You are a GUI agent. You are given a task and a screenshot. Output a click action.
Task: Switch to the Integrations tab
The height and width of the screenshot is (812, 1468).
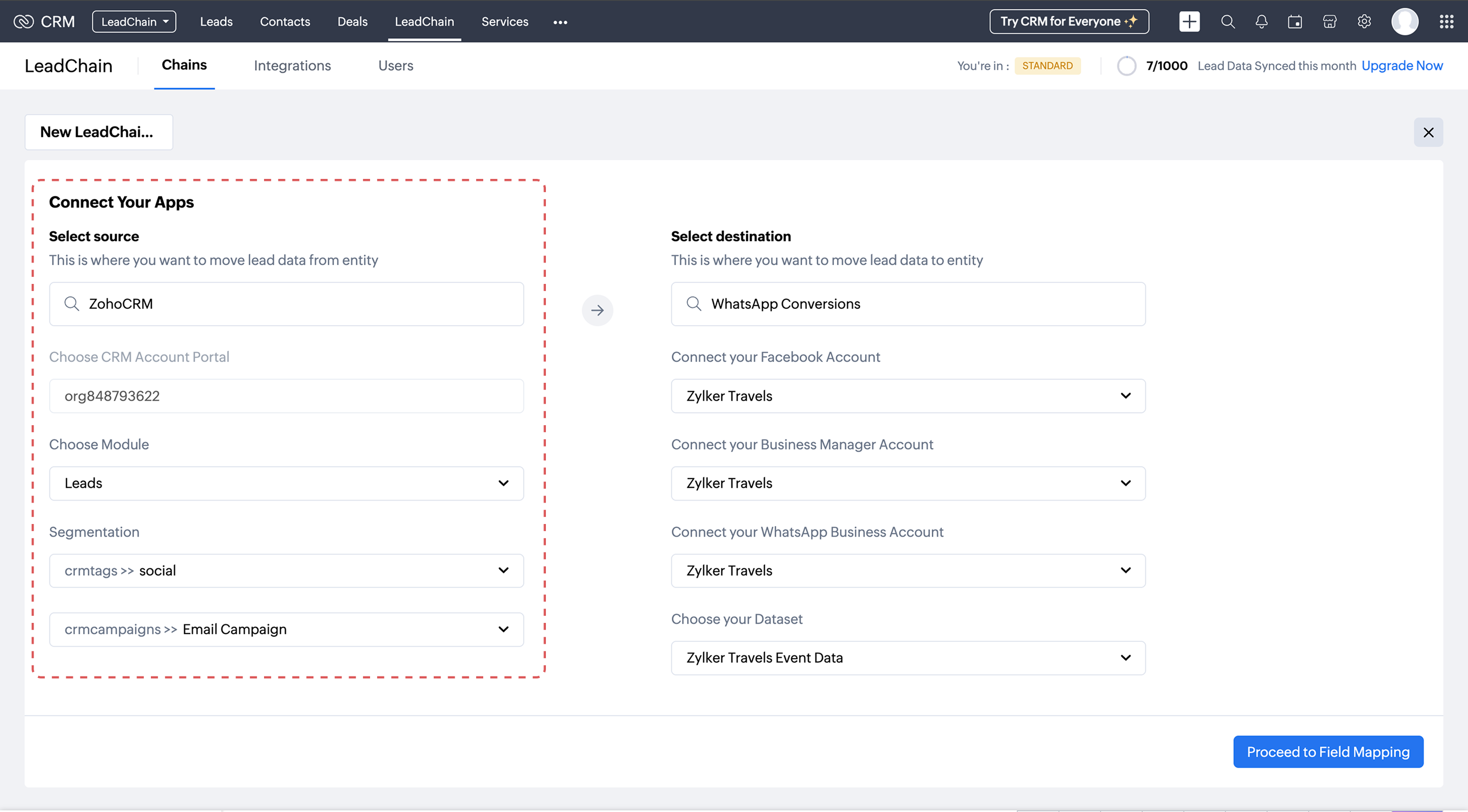tap(292, 66)
